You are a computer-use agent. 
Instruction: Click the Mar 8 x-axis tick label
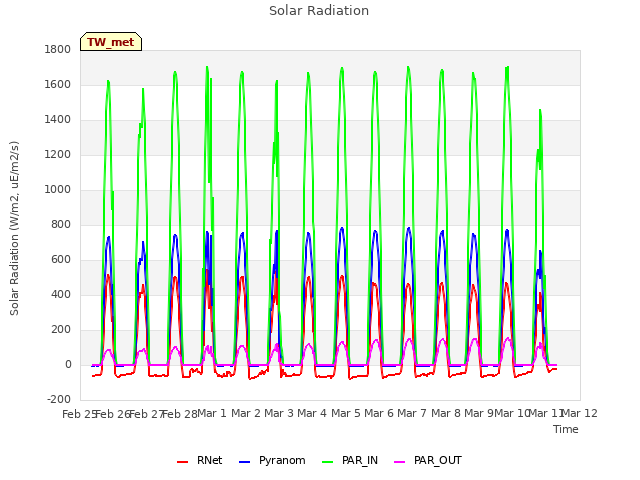(x=446, y=413)
